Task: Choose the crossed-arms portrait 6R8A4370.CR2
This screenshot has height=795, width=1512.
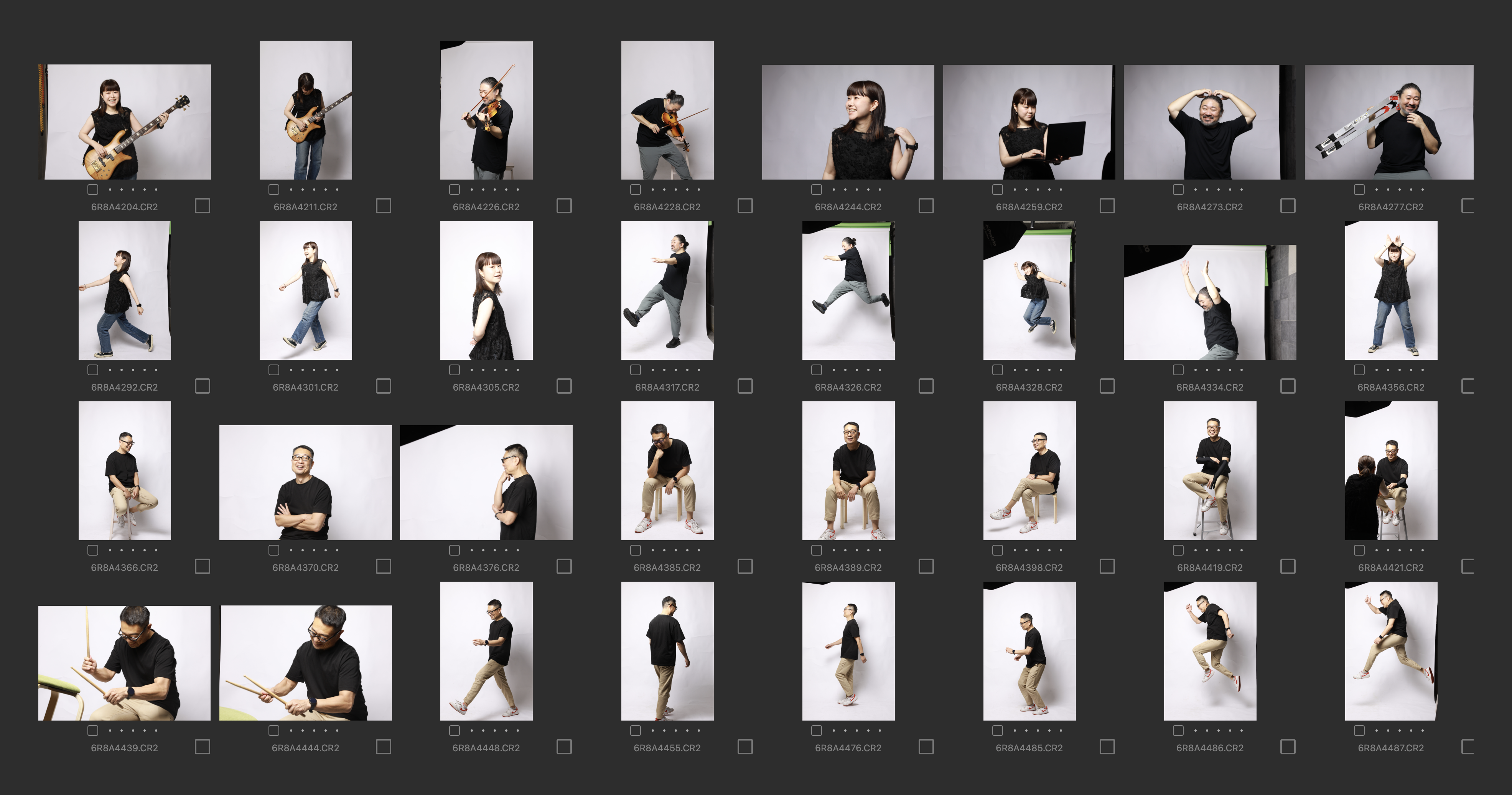Action: click(x=305, y=483)
